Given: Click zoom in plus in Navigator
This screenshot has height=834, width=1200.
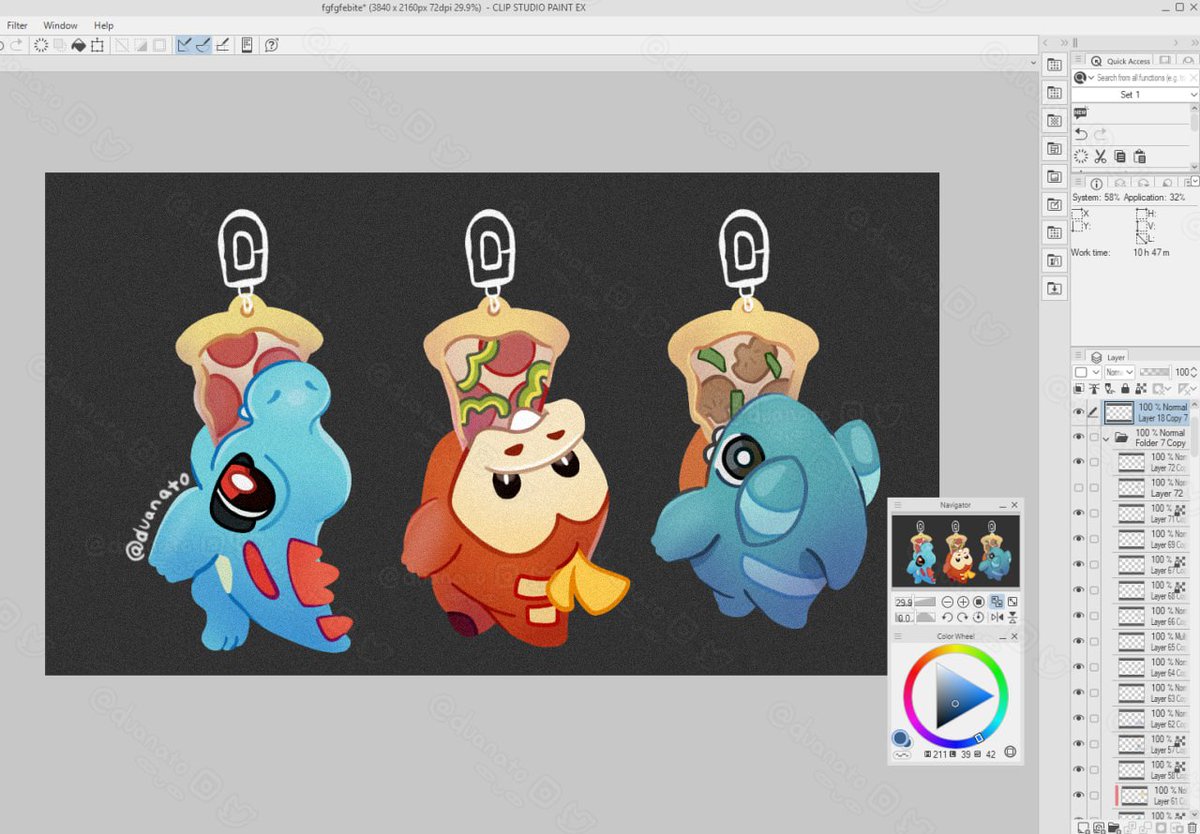Looking at the screenshot, I should pyautogui.click(x=963, y=602).
